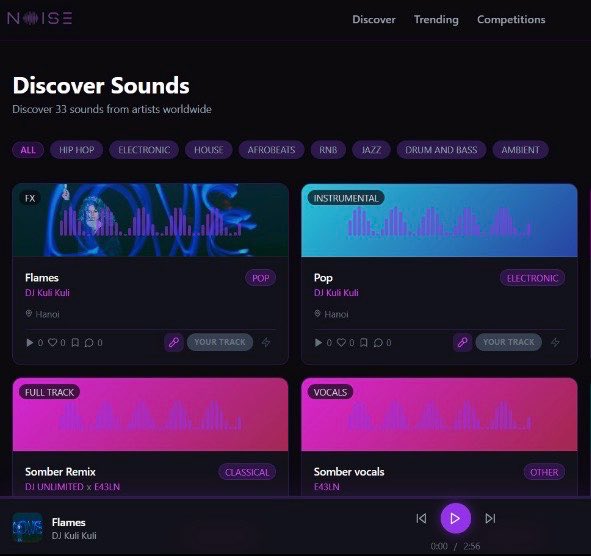The width and height of the screenshot is (591, 556).
Task: Click the FULL TRACK tag on Somber Remix
Action: coord(49,392)
